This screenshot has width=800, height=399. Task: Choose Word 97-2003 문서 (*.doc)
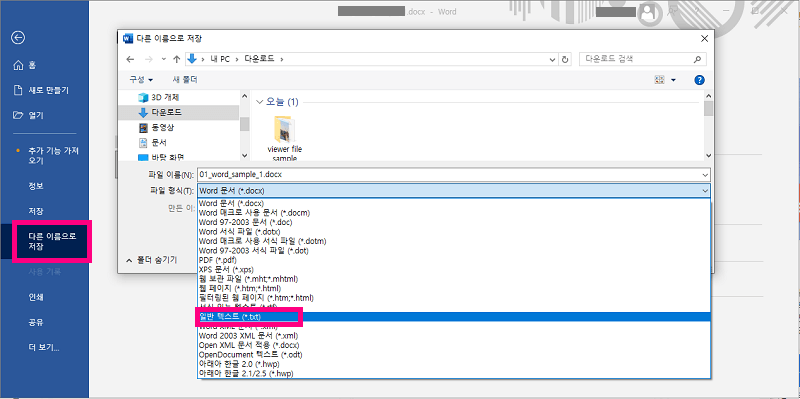[x=454, y=222]
